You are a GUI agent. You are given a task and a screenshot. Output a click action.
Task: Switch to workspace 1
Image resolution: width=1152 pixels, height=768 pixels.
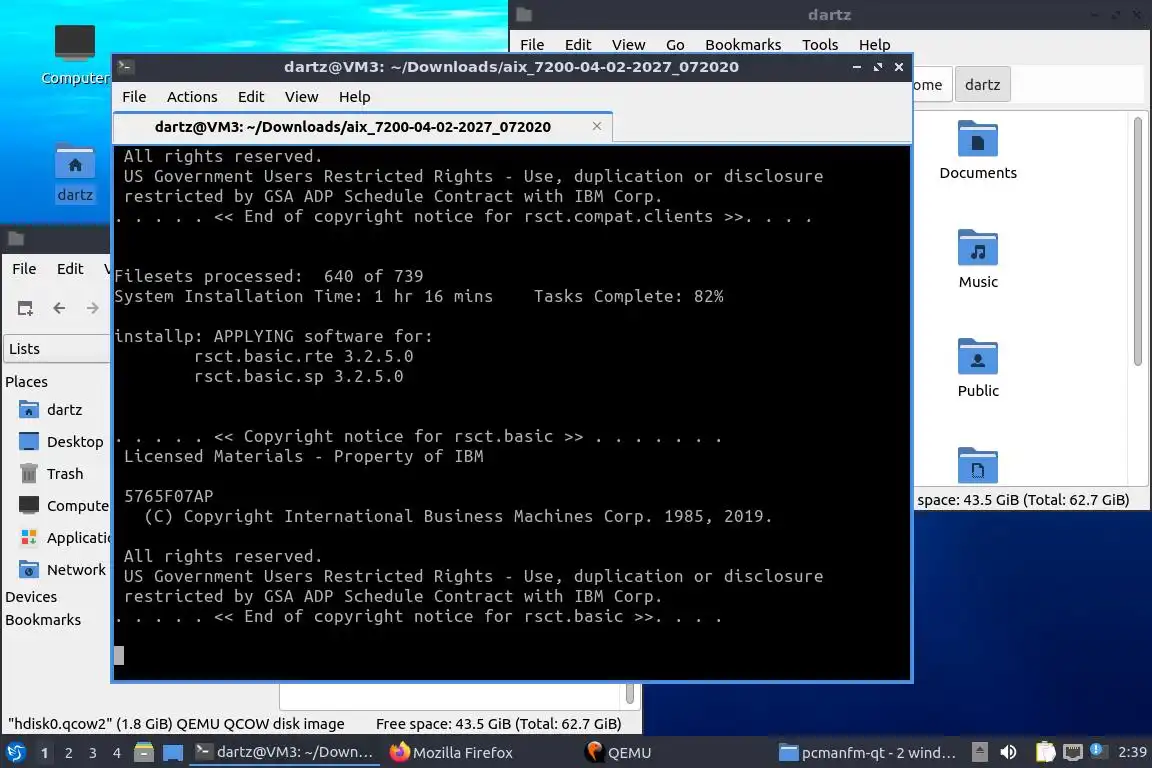tap(45, 753)
